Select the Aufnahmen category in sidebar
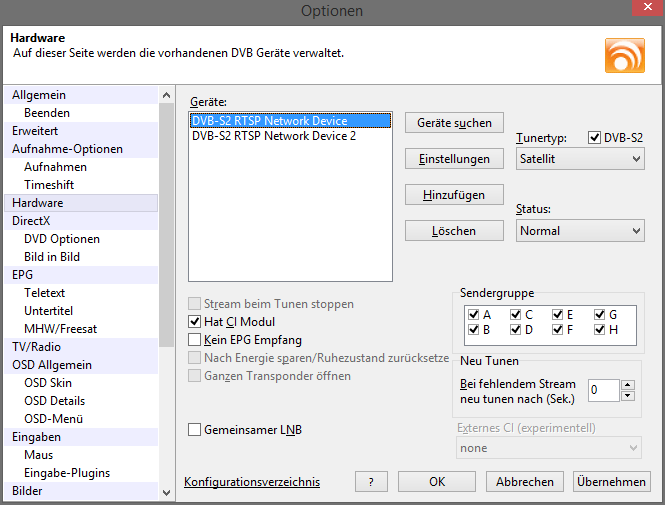 click(55, 167)
